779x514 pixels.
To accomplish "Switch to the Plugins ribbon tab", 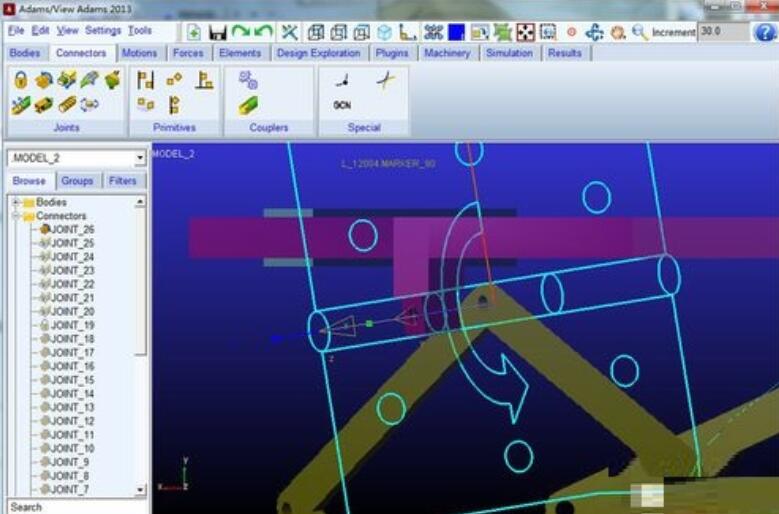I will [392, 53].
